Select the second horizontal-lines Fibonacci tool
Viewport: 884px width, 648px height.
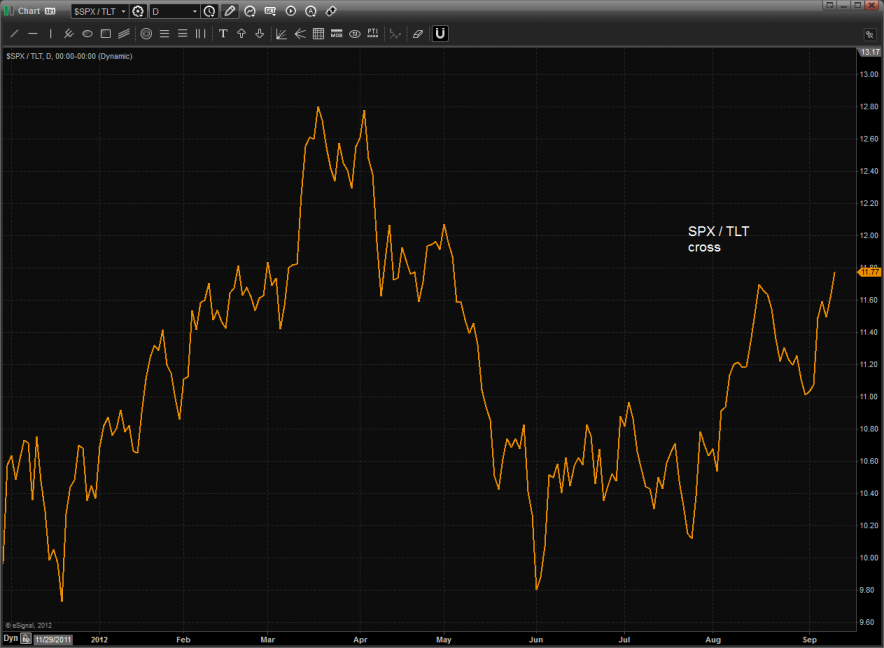[x=183, y=34]
